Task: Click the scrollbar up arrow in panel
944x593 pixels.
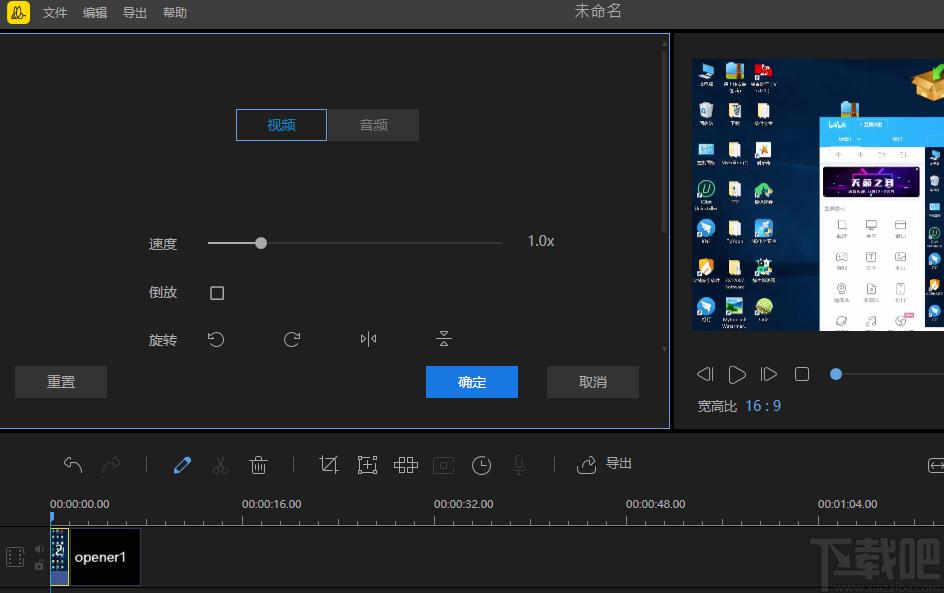Action: [x=665, y=43]
